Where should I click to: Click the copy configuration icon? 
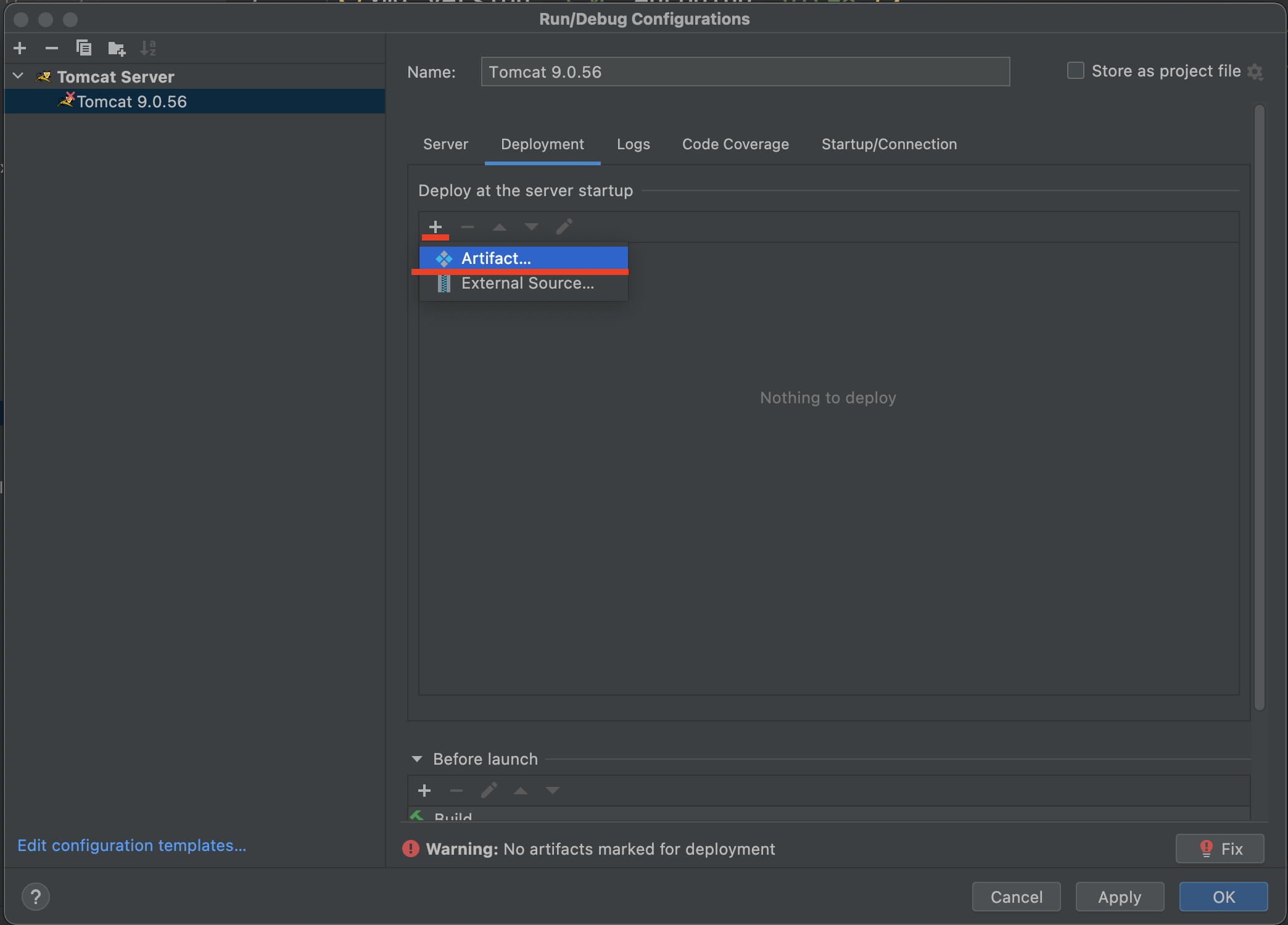[x=83, y=48]
